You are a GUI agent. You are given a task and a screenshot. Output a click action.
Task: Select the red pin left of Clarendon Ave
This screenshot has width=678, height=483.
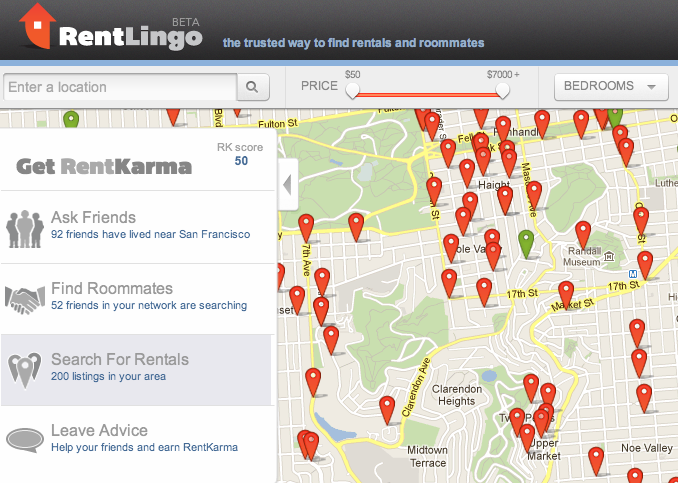(387, 409)
